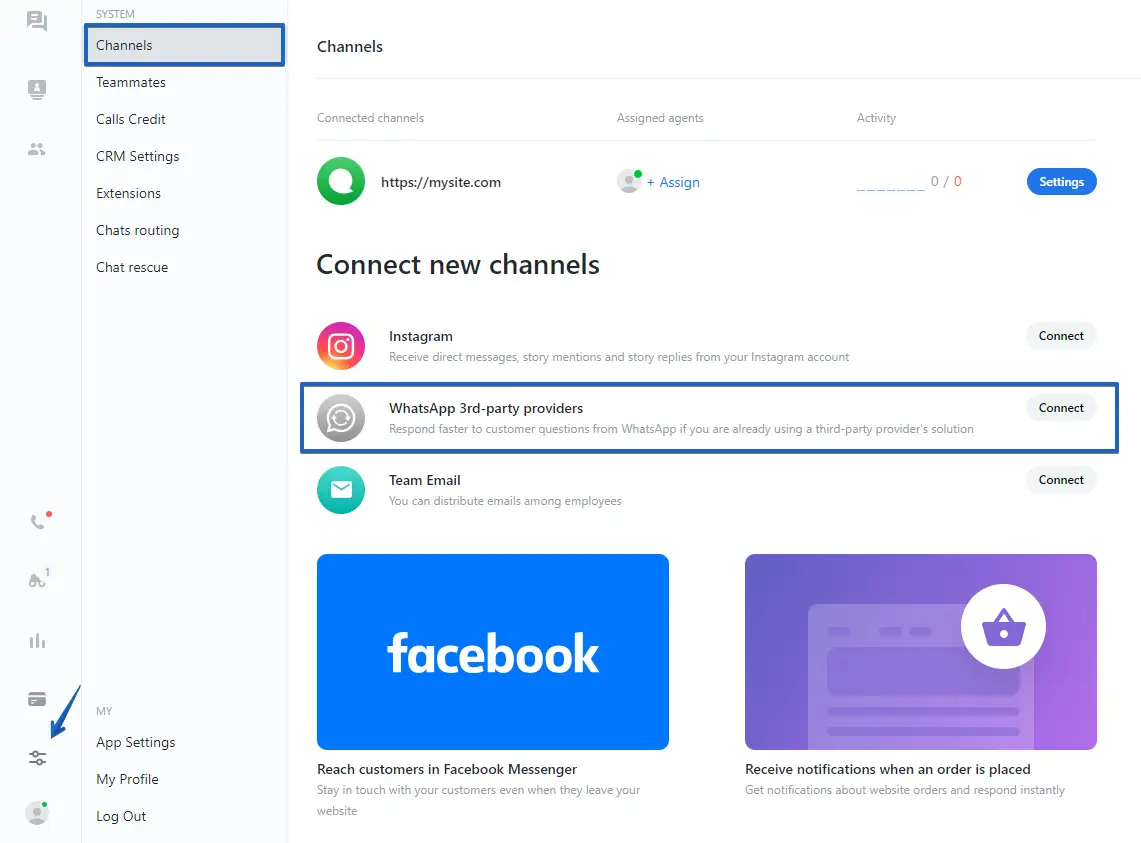Click the Facebook Messenger banner

pyautogui.click(x=492, y=652)
